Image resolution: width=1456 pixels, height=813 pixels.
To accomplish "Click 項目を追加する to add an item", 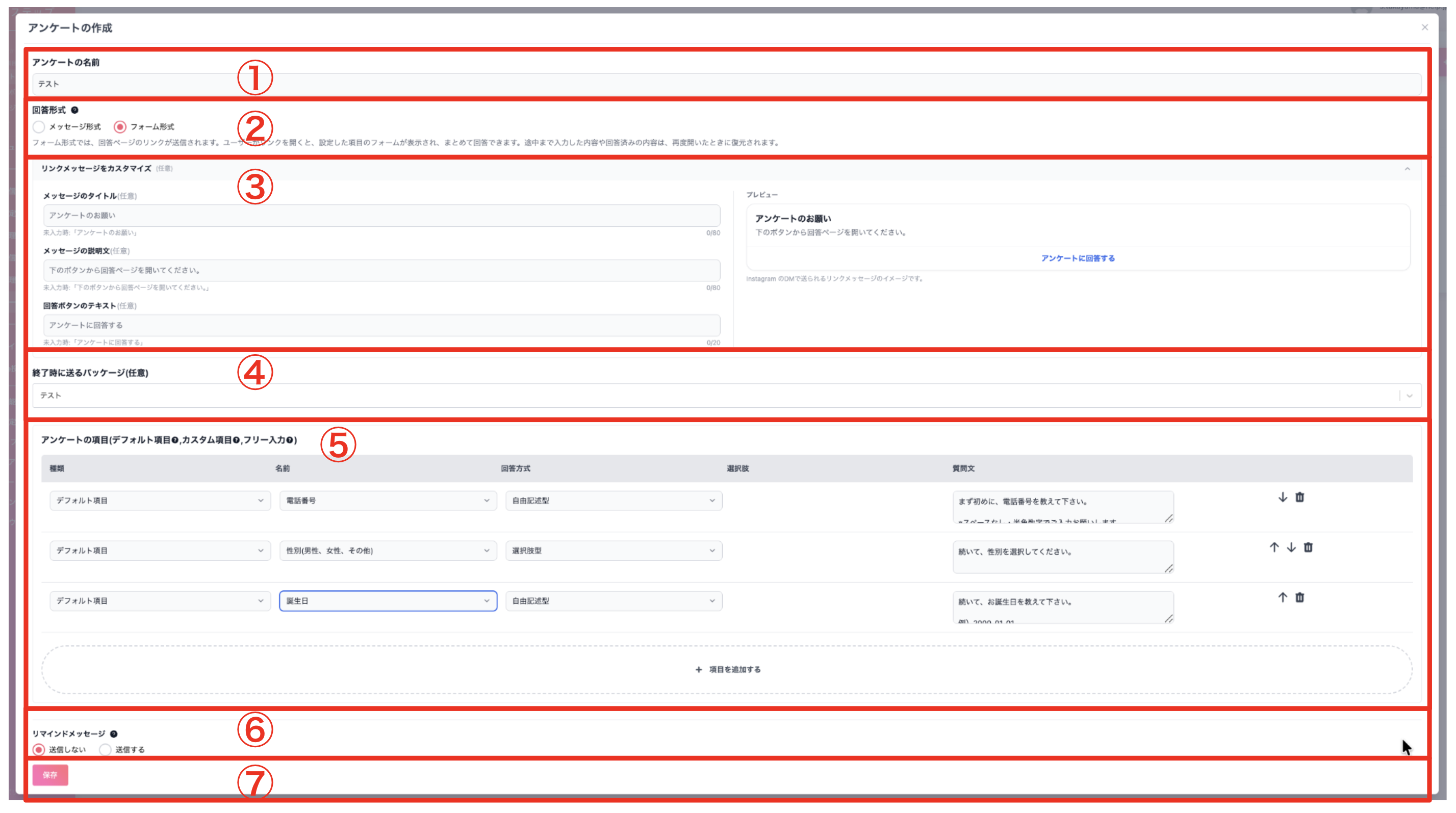I will (x=727, y=669).
